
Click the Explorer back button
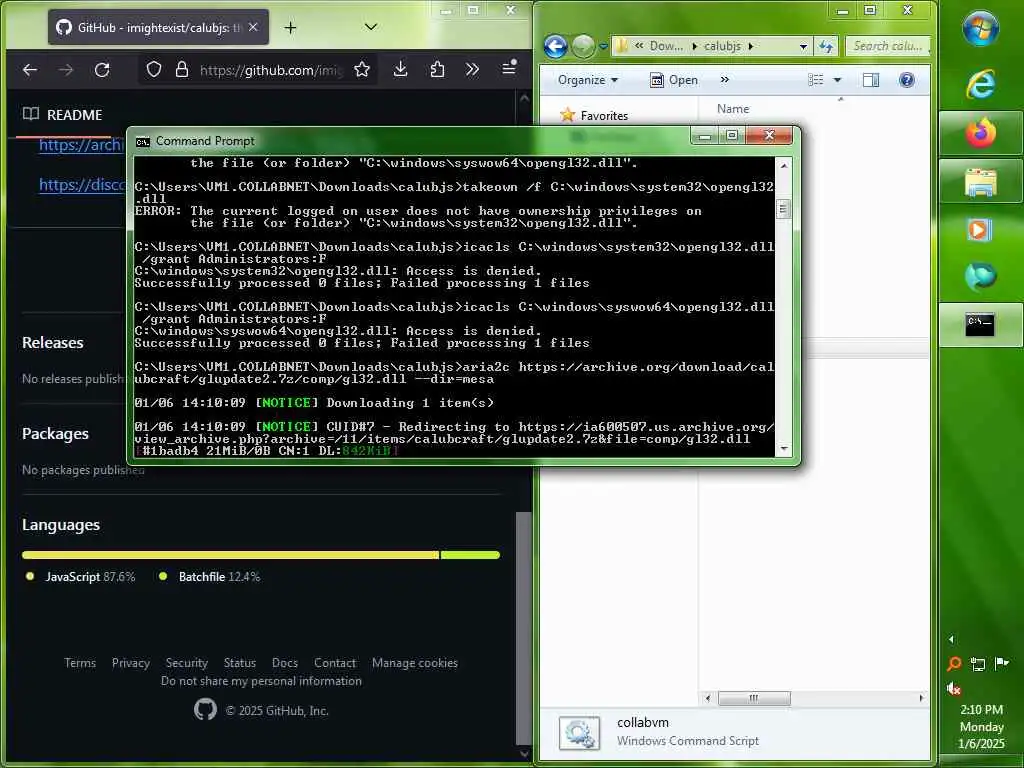[555, 46]
